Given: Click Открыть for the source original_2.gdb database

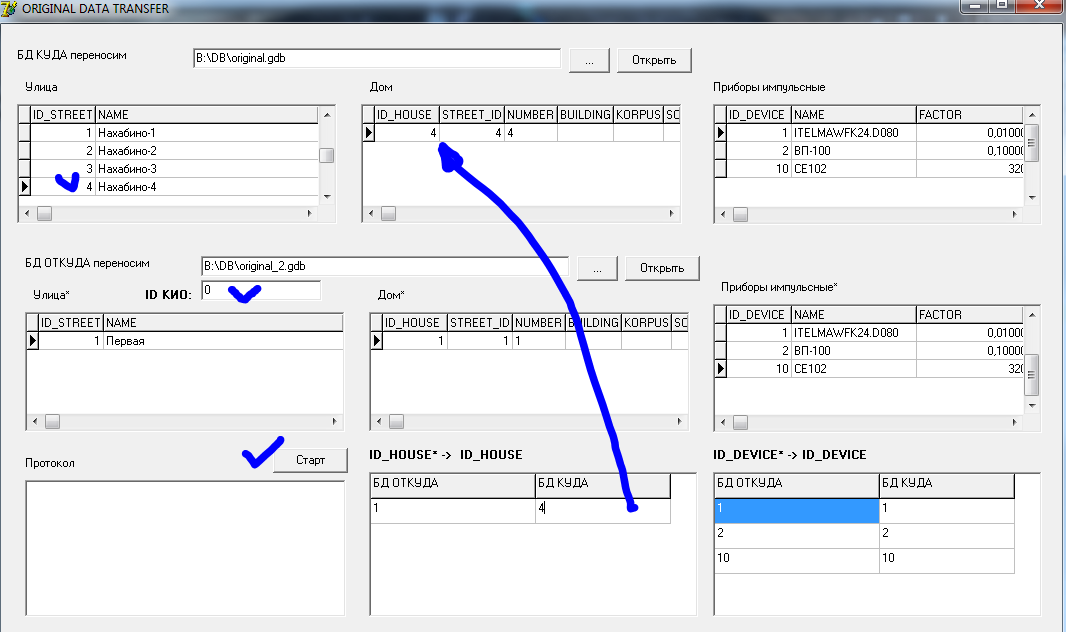Looking at the screenshot, I should pyautogui.click(x=662, y=268).
